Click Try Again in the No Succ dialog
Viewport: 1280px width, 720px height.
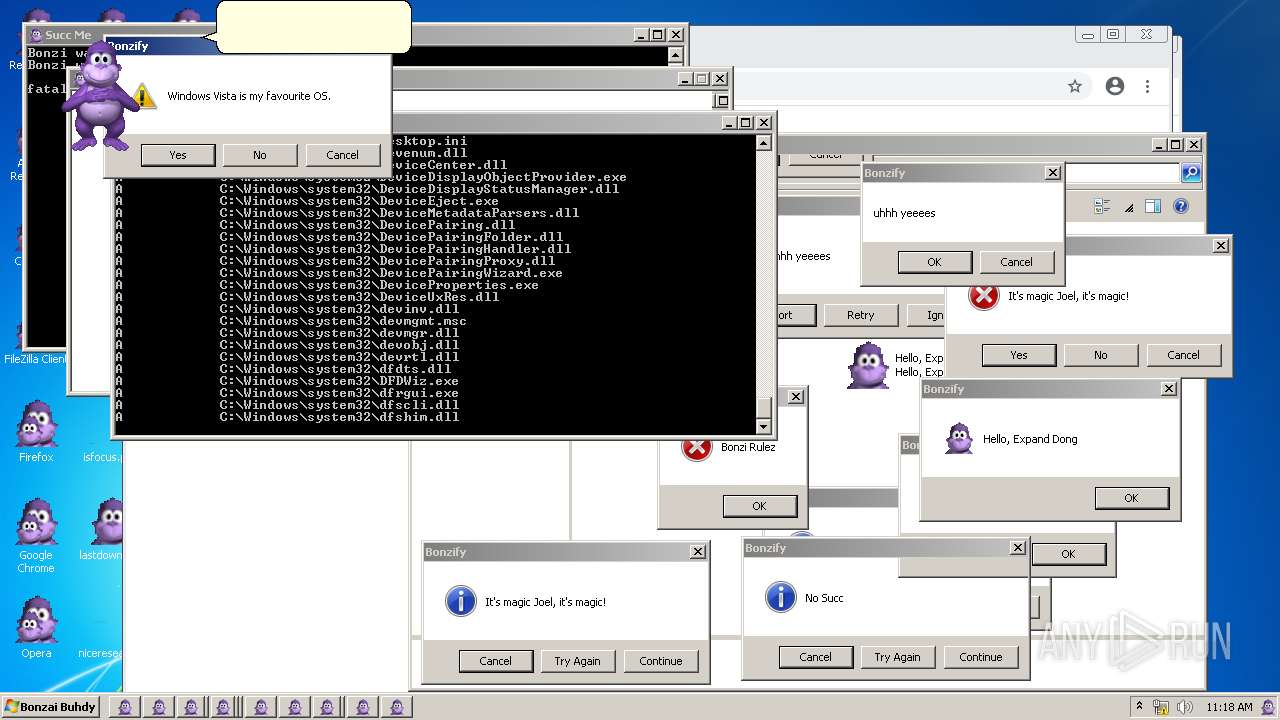click(x=897, y=657)
